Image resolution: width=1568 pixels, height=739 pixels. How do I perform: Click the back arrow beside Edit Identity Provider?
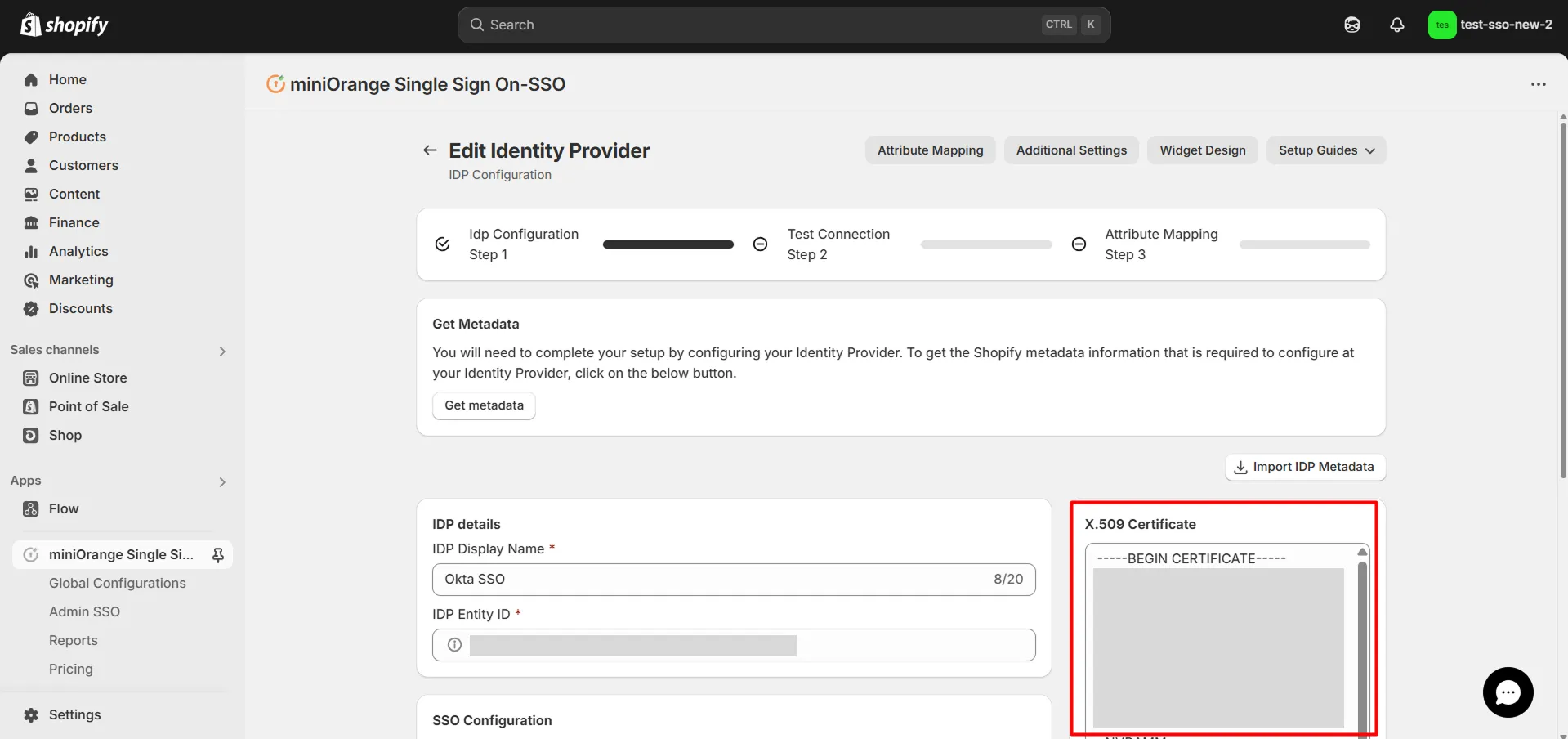(430, 150)
